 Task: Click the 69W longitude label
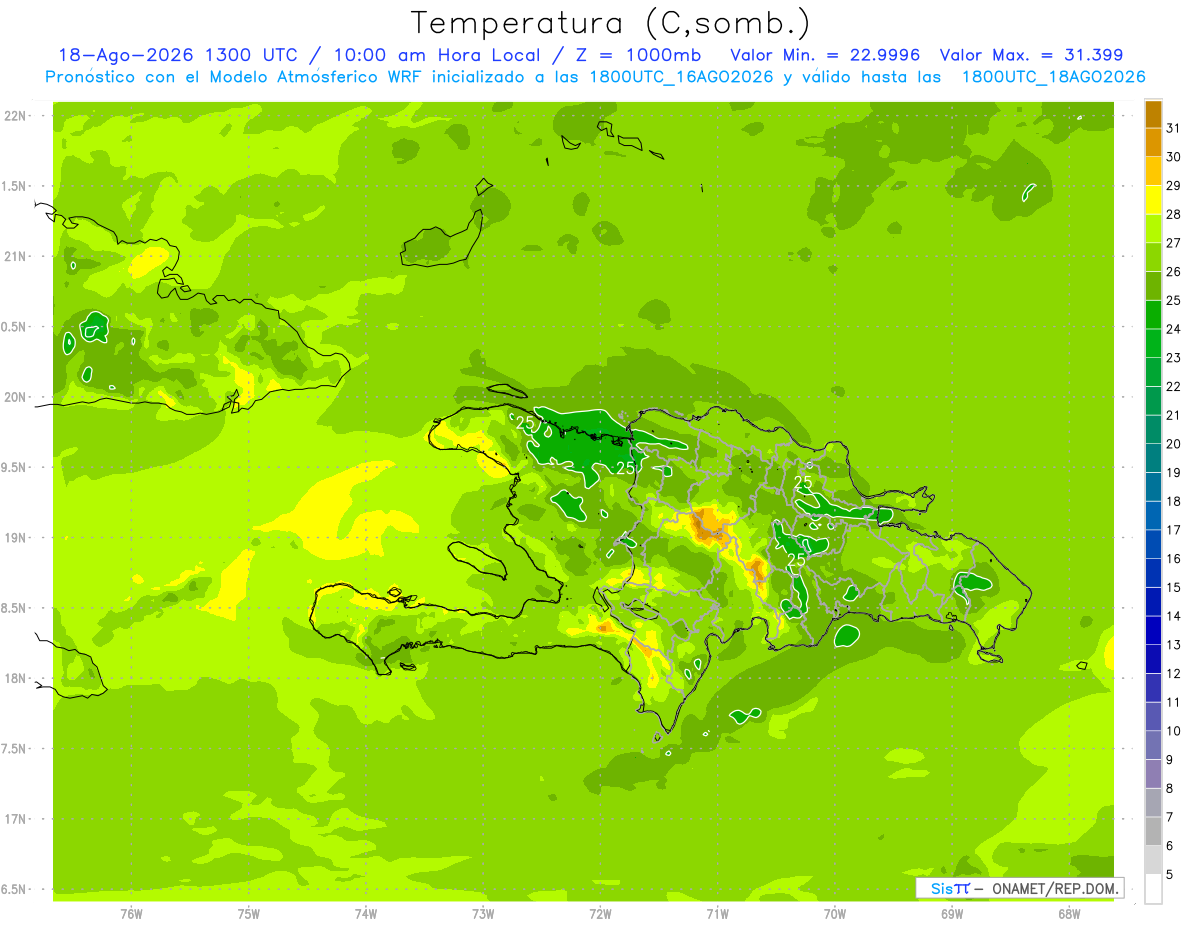[952, 913]
